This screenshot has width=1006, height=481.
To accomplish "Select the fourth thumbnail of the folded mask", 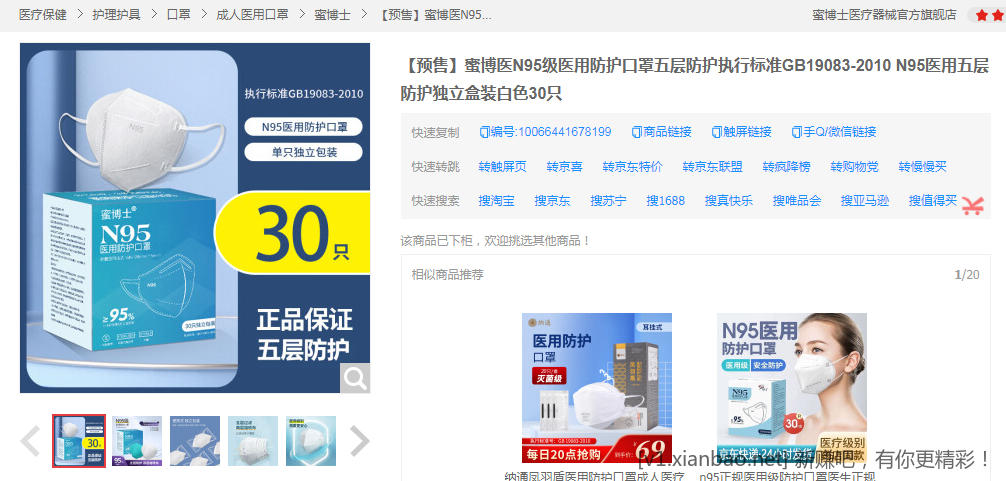I will (x=253, y=441).
